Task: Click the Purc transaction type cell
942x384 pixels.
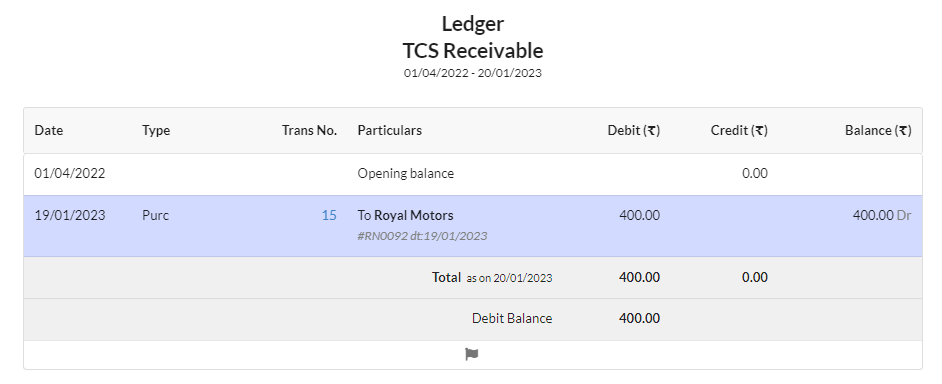Action: 156,215
